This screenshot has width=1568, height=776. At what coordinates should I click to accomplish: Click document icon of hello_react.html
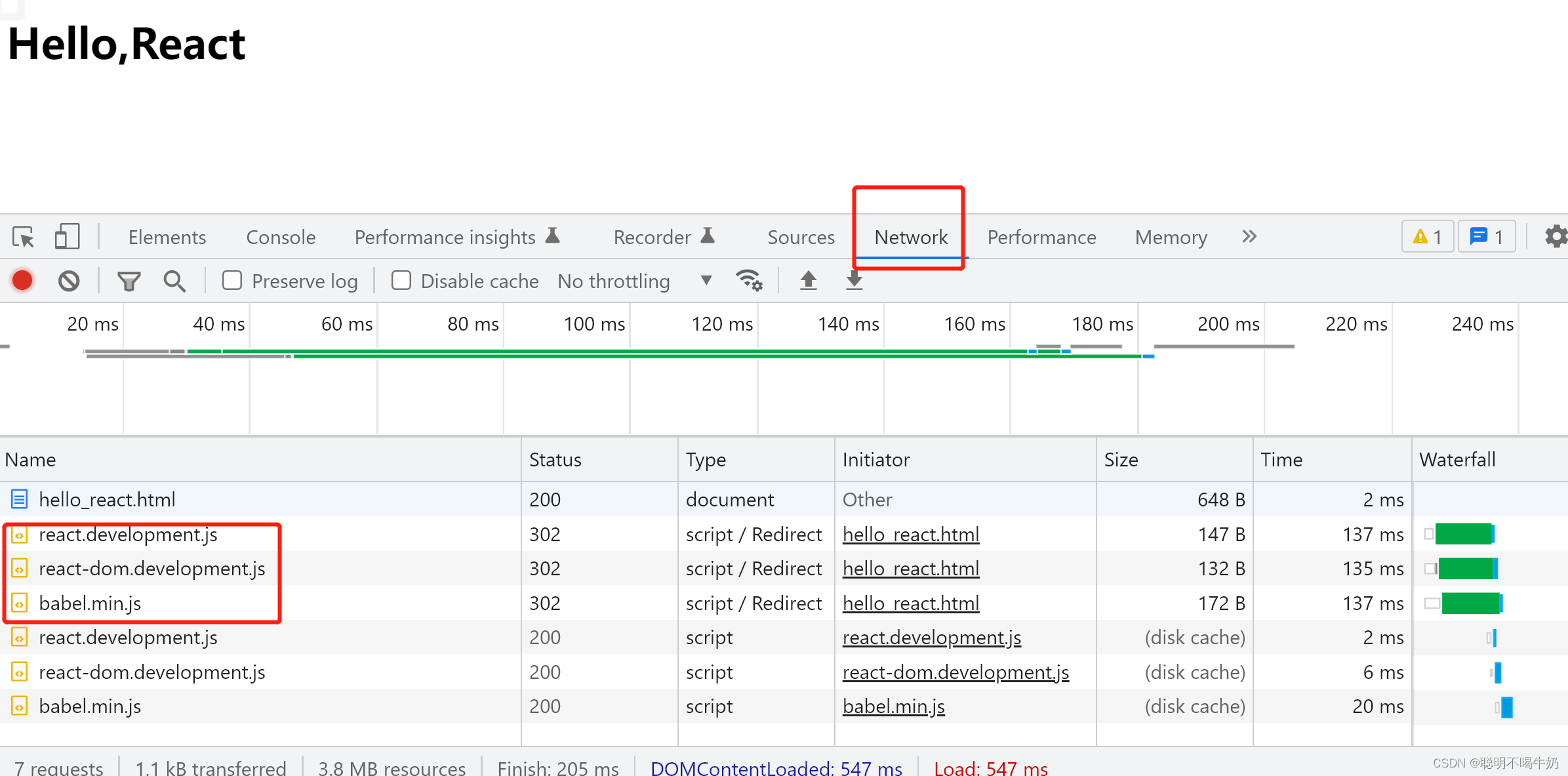[x=20, y=499]
